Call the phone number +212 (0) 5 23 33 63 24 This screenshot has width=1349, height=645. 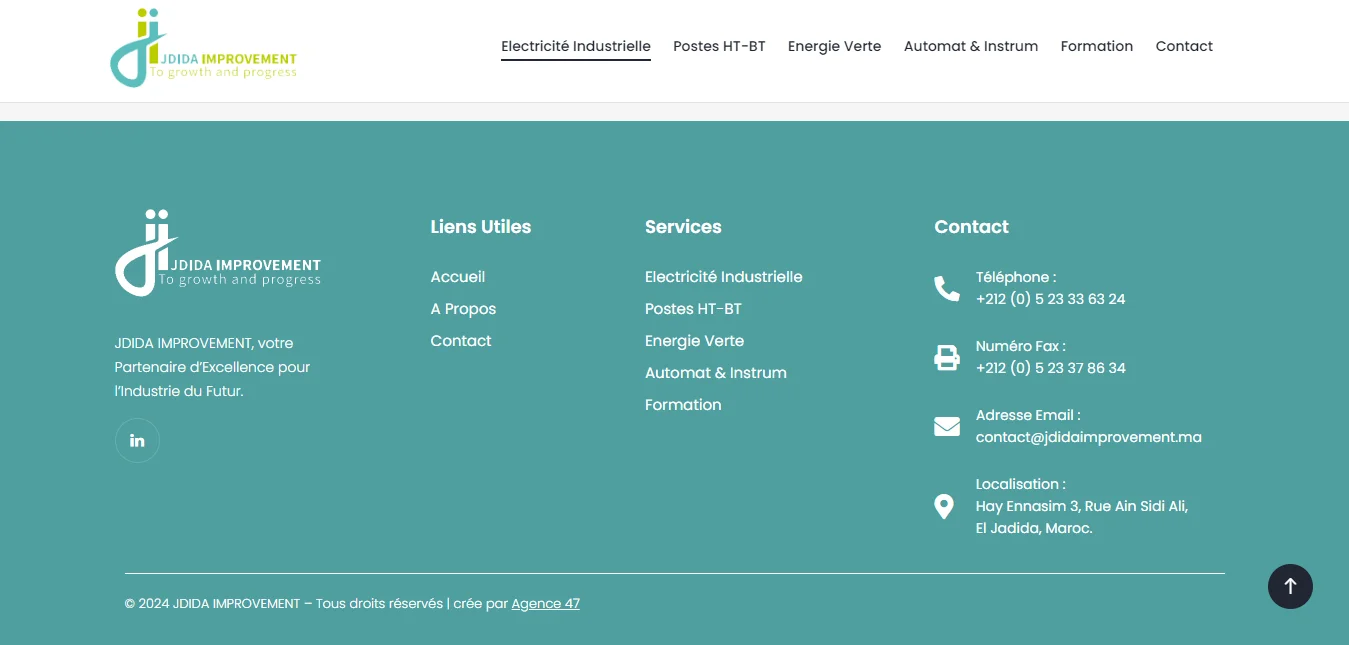click(1050, 299)
